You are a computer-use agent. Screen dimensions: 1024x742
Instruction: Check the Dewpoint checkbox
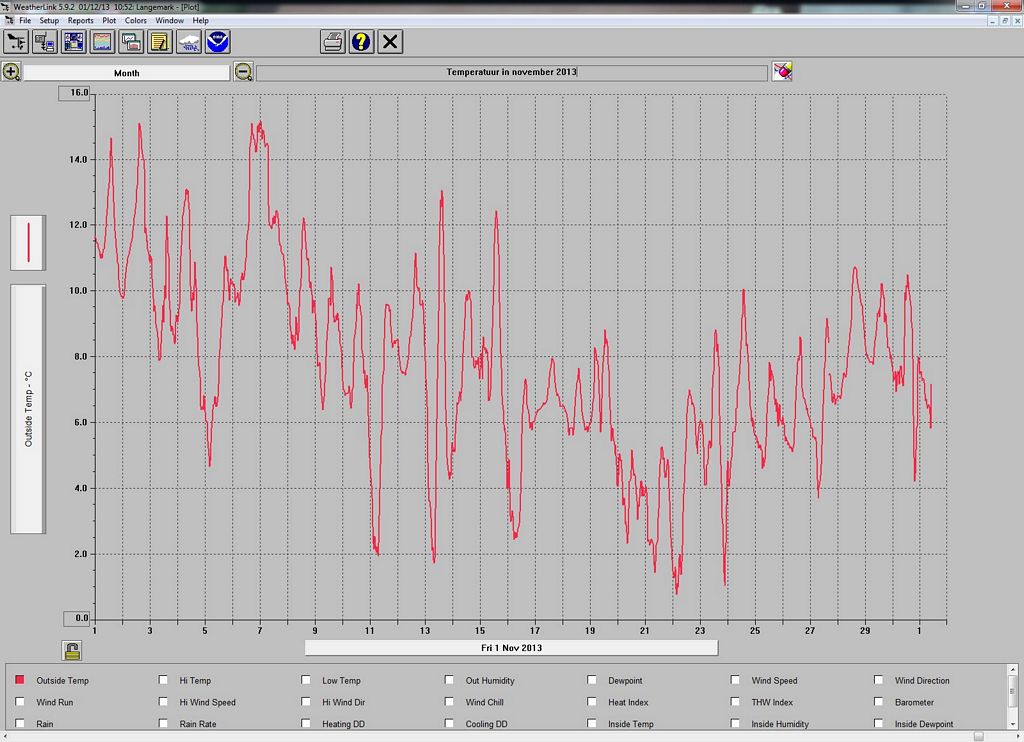coord(592,680)
